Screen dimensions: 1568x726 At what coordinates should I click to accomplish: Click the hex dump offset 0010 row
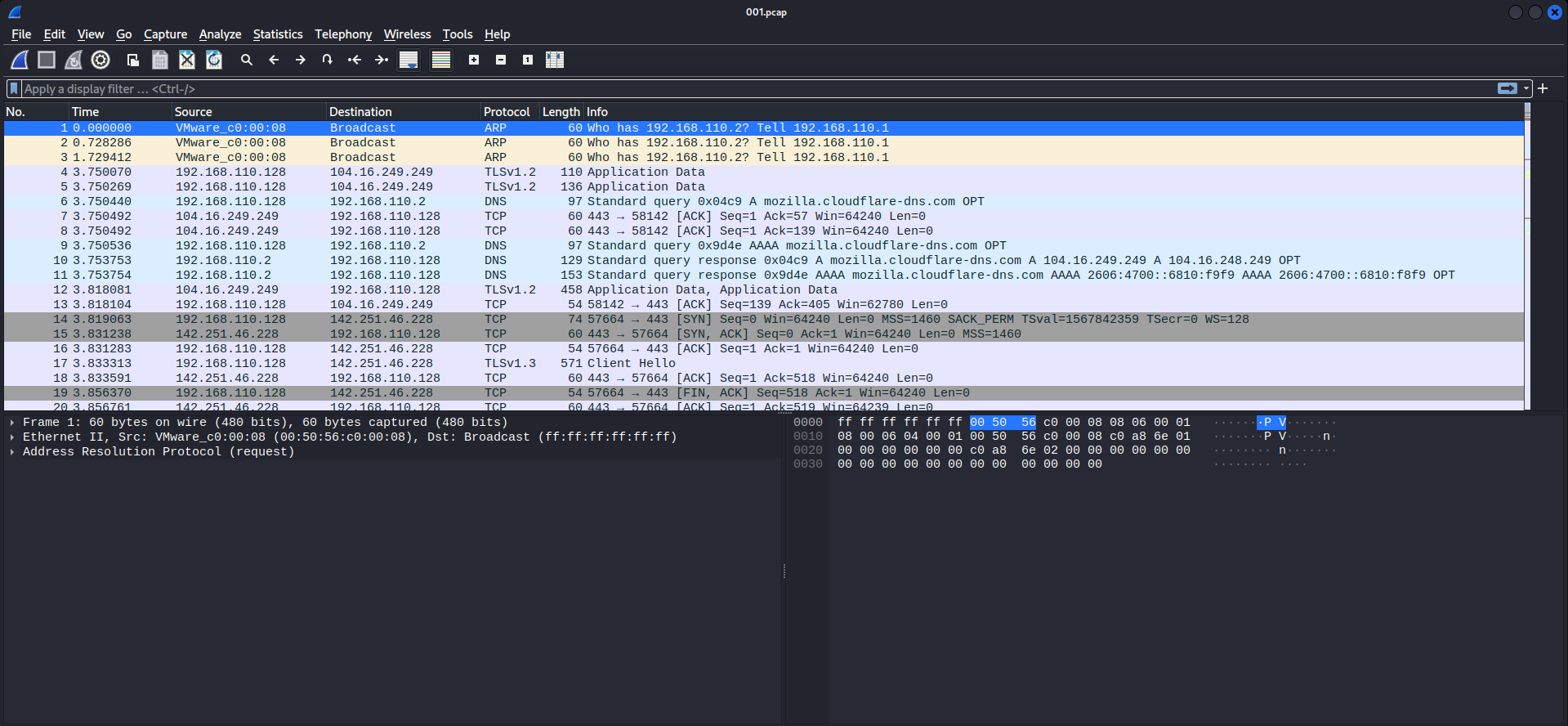[x=1064, y=437]
